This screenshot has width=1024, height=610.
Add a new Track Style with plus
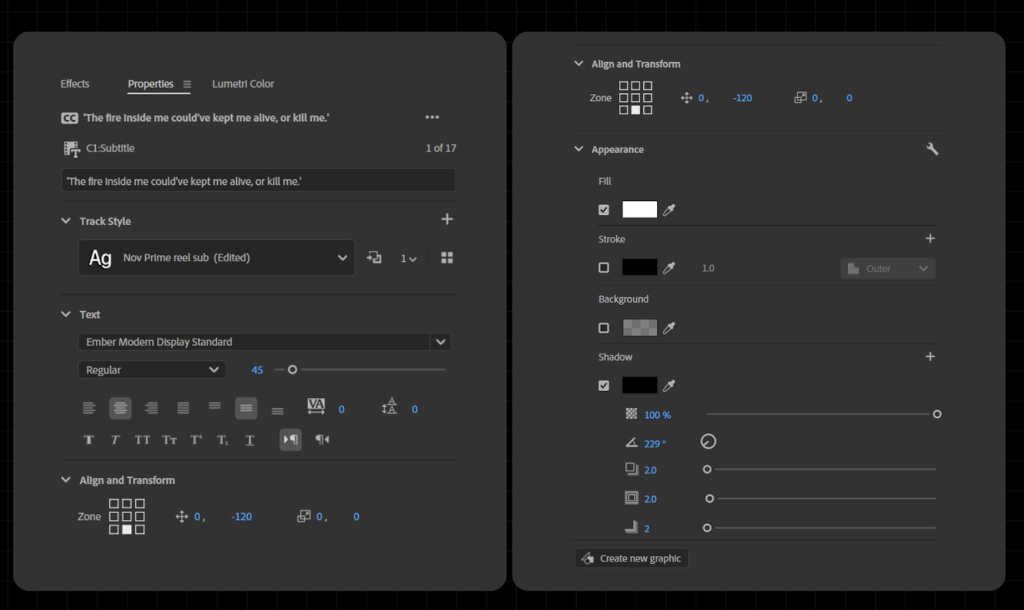tap(447, 219)
